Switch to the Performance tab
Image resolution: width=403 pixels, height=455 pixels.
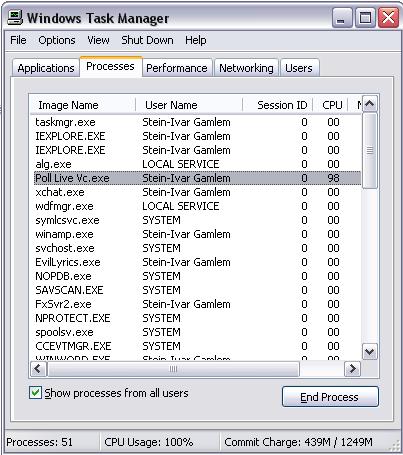coord(177,68)
